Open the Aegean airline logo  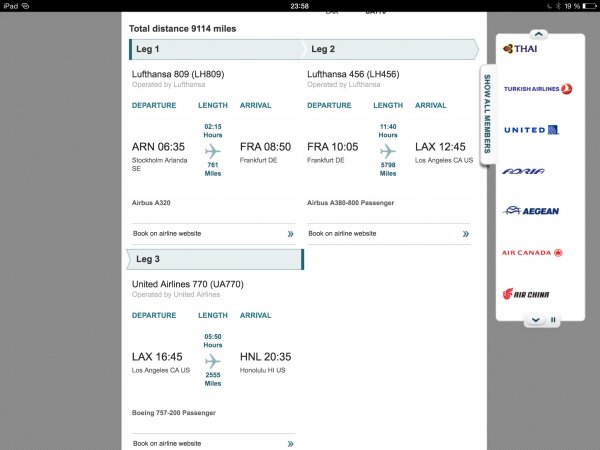[x=531, y=211]
